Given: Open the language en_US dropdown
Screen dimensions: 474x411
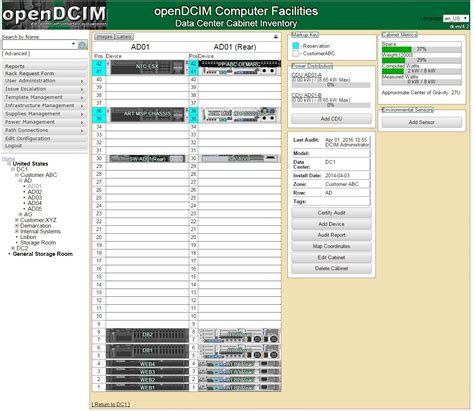Looking at the screenshot, I should coord(456,18).
